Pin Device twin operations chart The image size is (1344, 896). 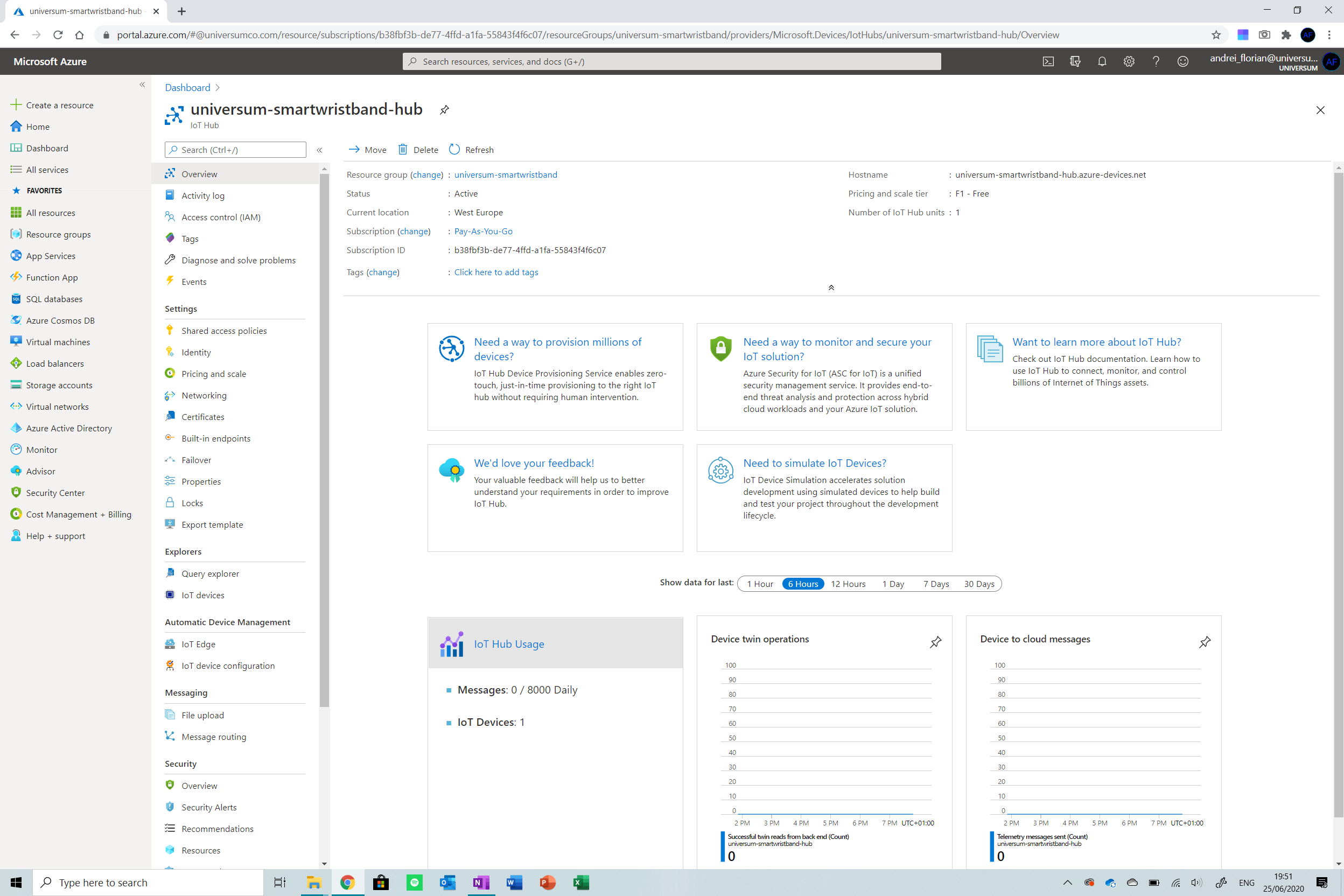click(935, 642)
